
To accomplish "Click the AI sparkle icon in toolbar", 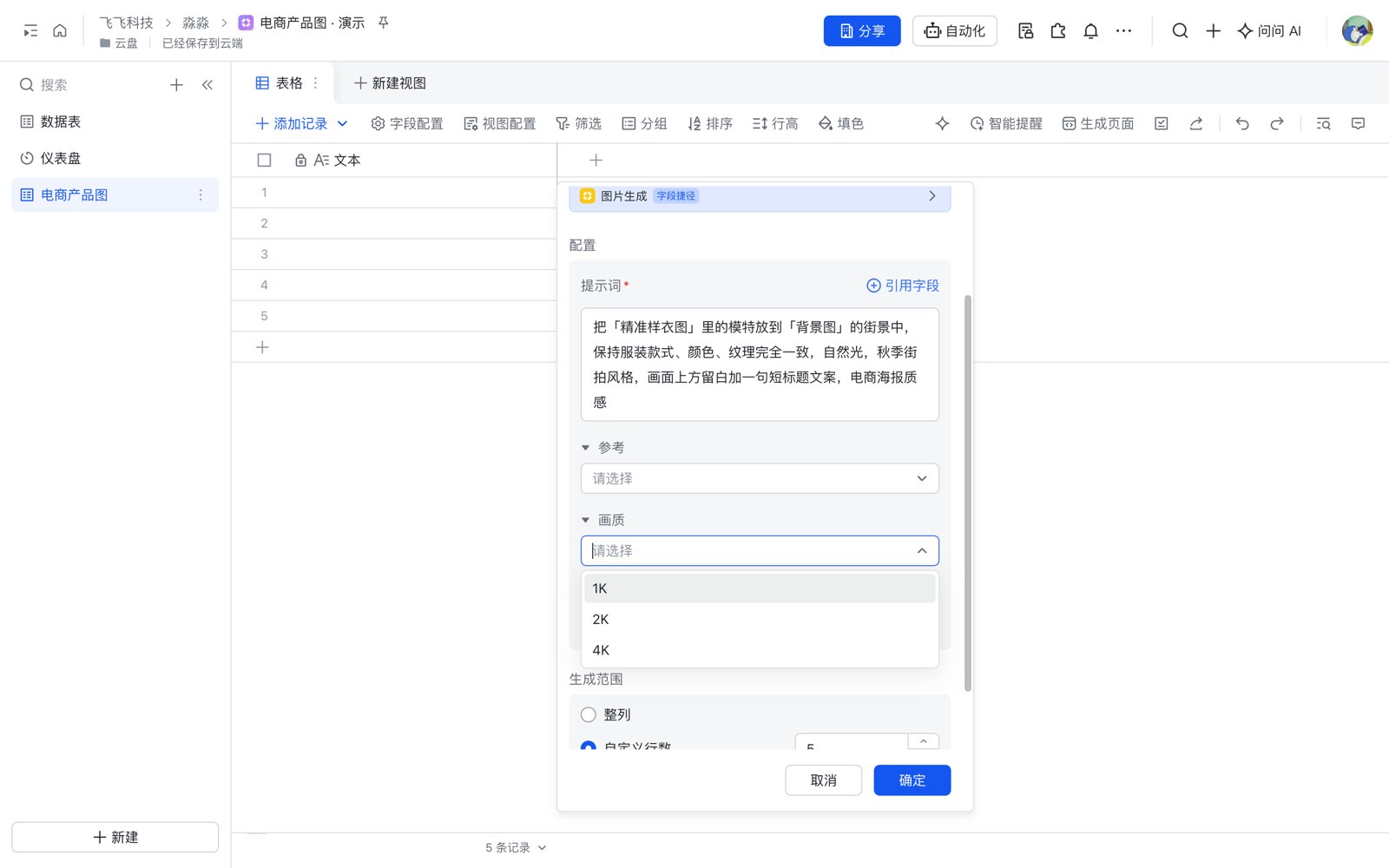I will tap(942, 124).
